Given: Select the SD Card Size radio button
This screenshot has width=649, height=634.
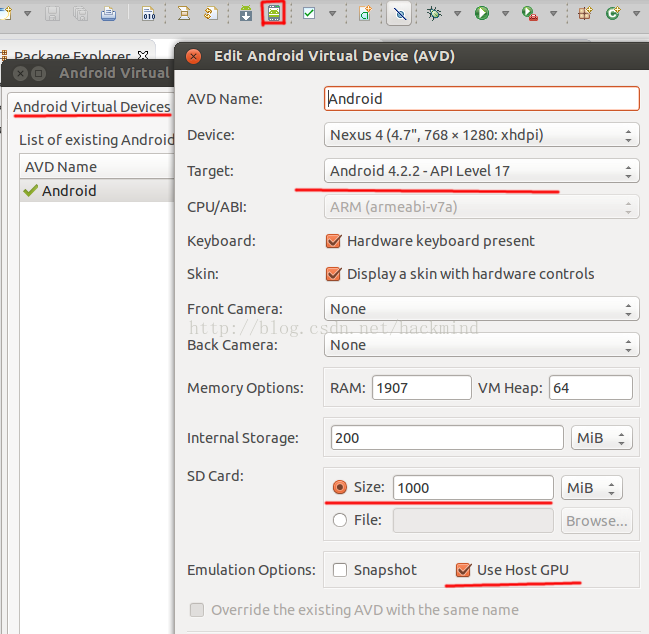Looking at the screenshot, I should [x=340, y=488].
